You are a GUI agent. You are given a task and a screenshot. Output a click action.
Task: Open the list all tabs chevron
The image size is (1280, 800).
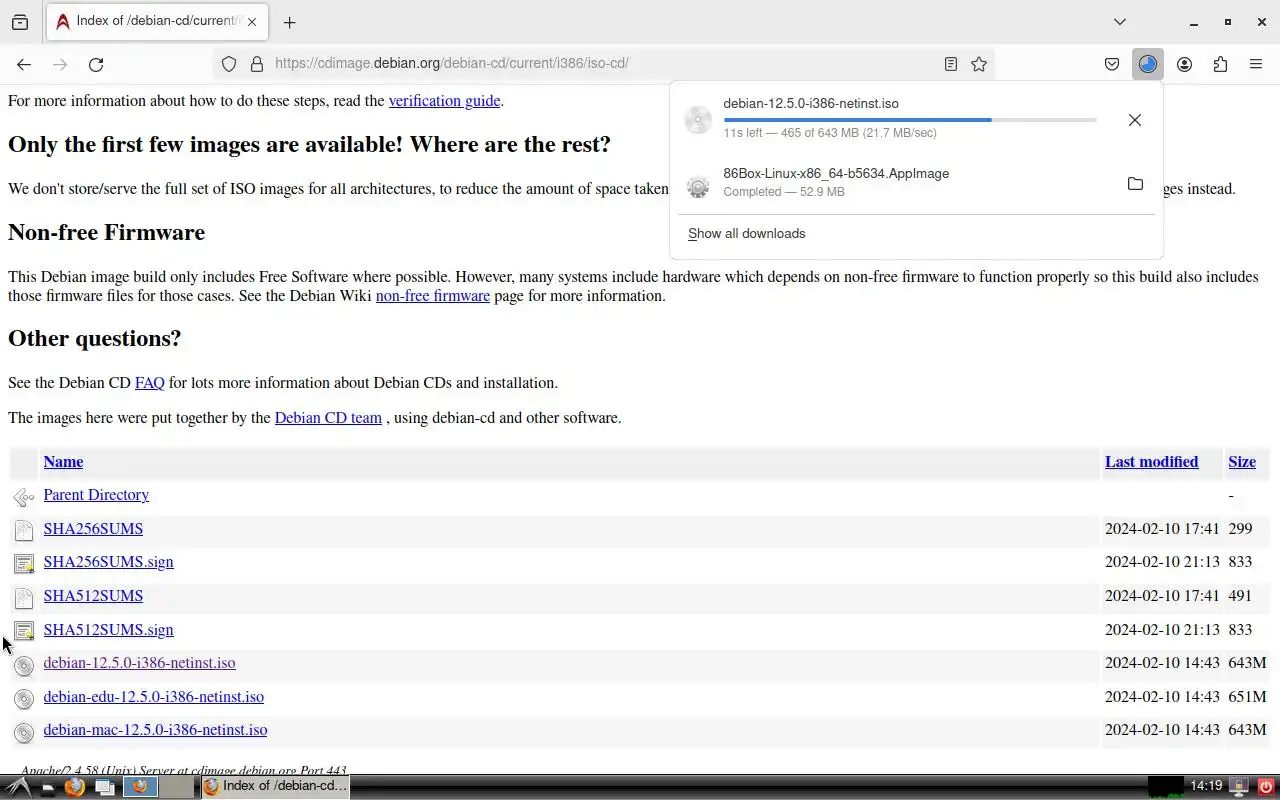(x=1120, y=22)
